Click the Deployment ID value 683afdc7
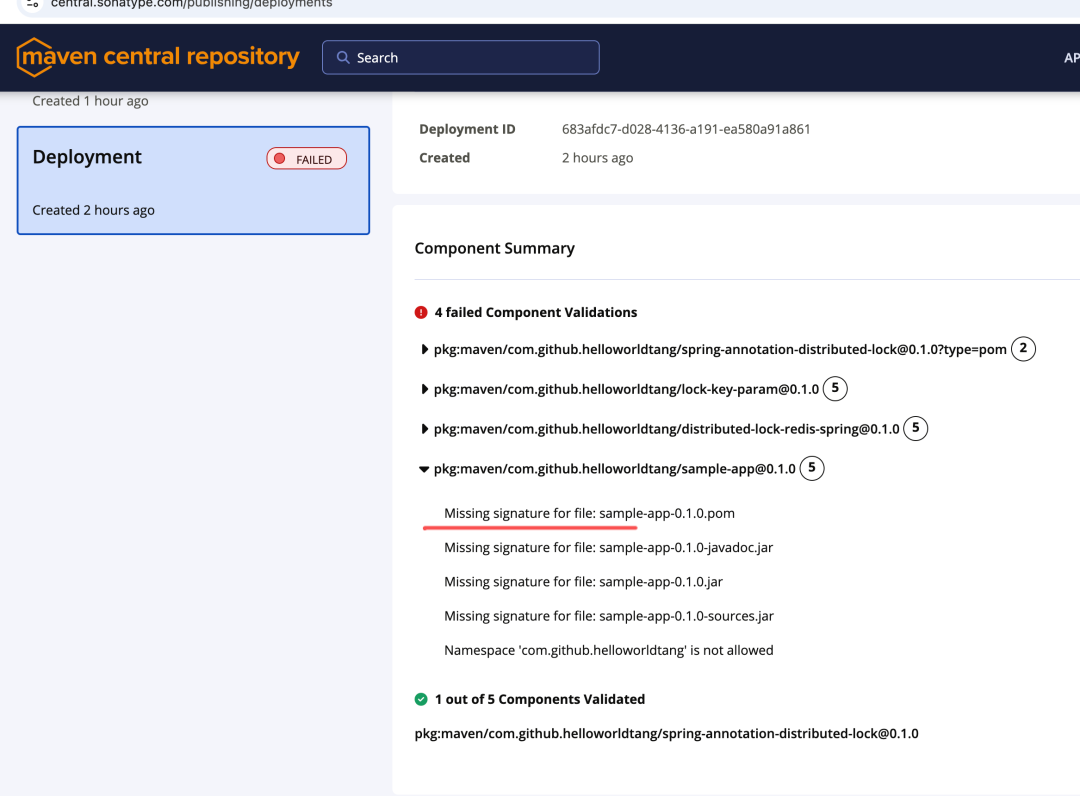Image resolution: width=1080 pixels, height=796 pixels. (x=686, y=129)
